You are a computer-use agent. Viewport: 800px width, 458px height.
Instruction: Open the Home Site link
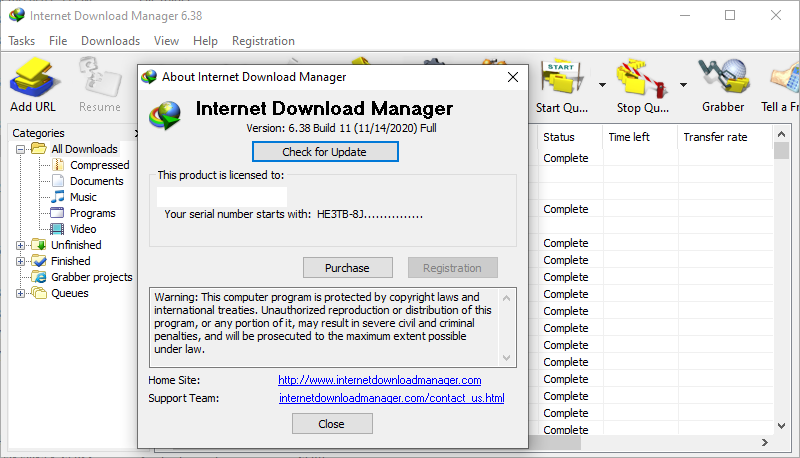tap(380, 380)
